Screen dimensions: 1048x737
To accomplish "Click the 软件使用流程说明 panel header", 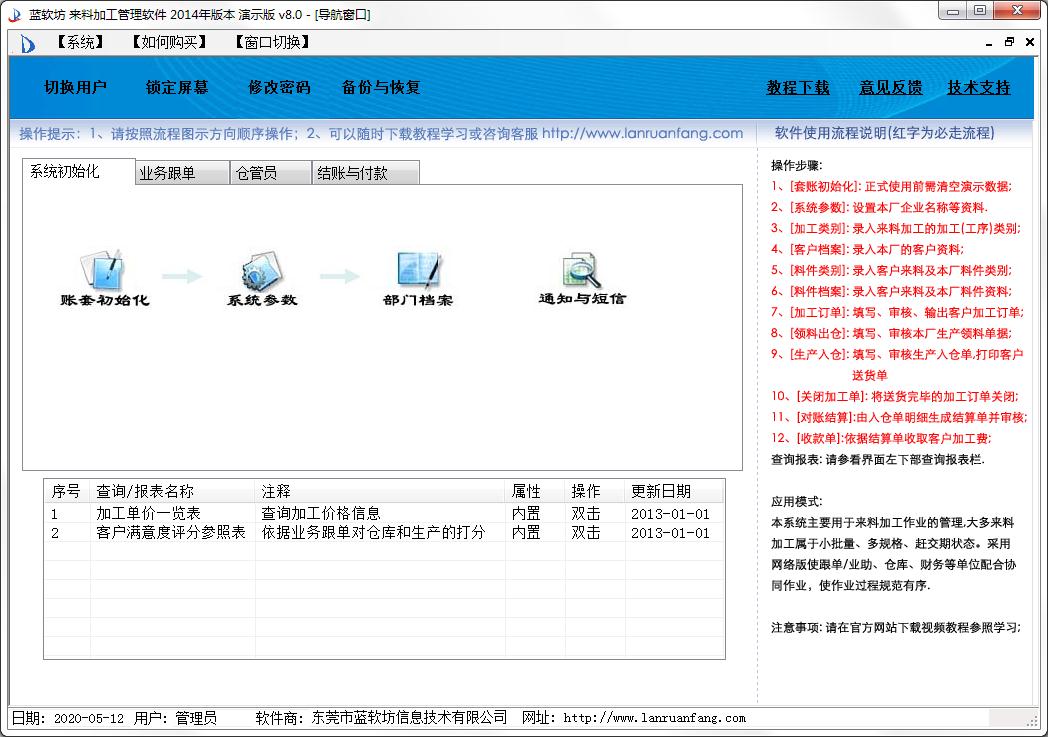I will tap(884, 133).
